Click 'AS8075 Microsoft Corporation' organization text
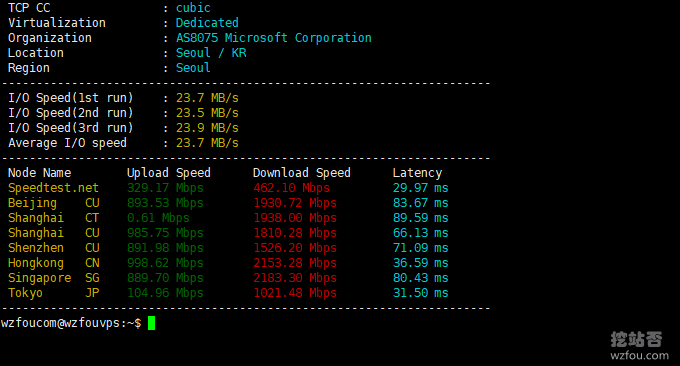 click(274, 38)
